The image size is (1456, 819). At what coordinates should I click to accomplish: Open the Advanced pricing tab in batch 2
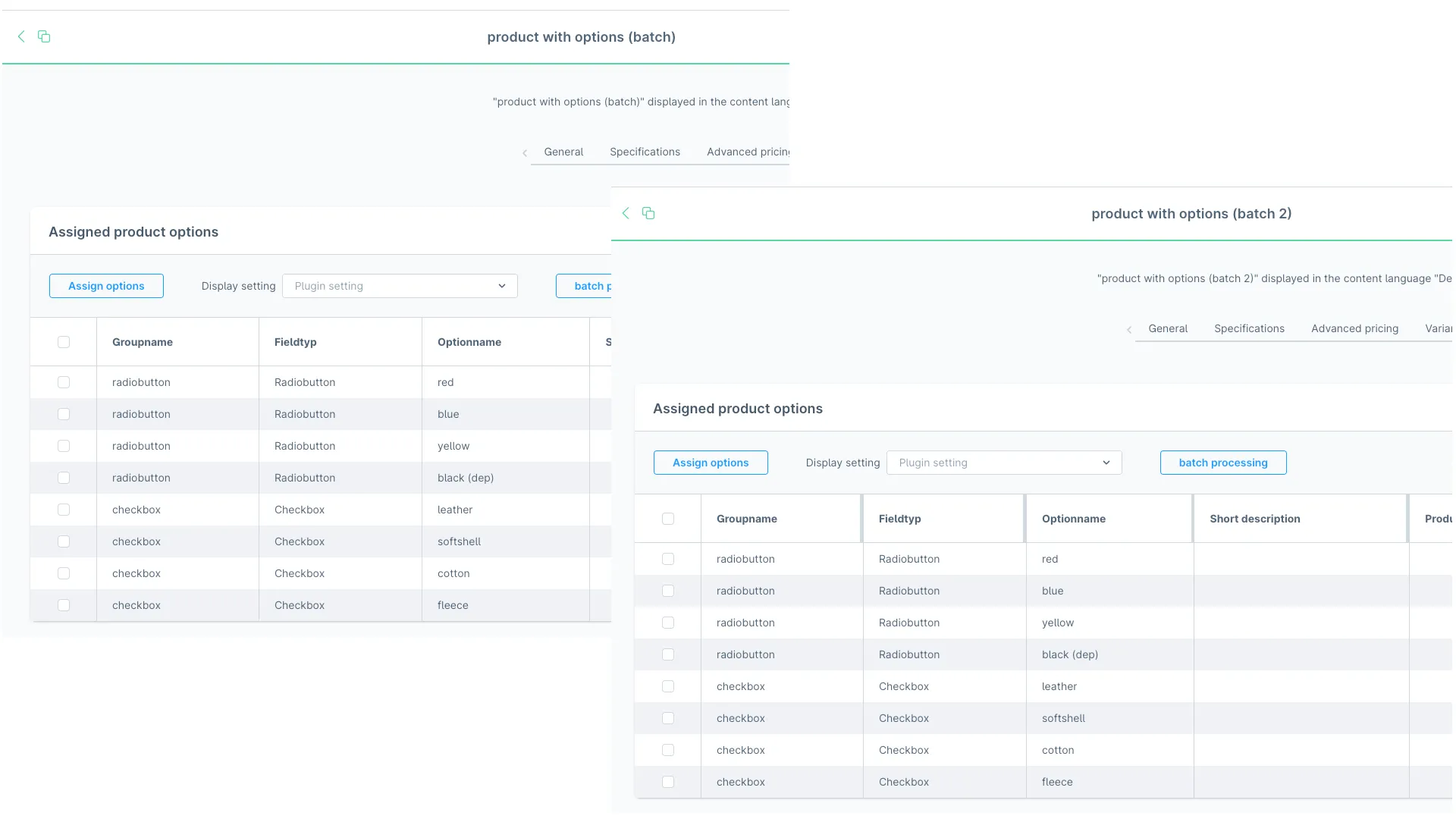(1354, 328)
